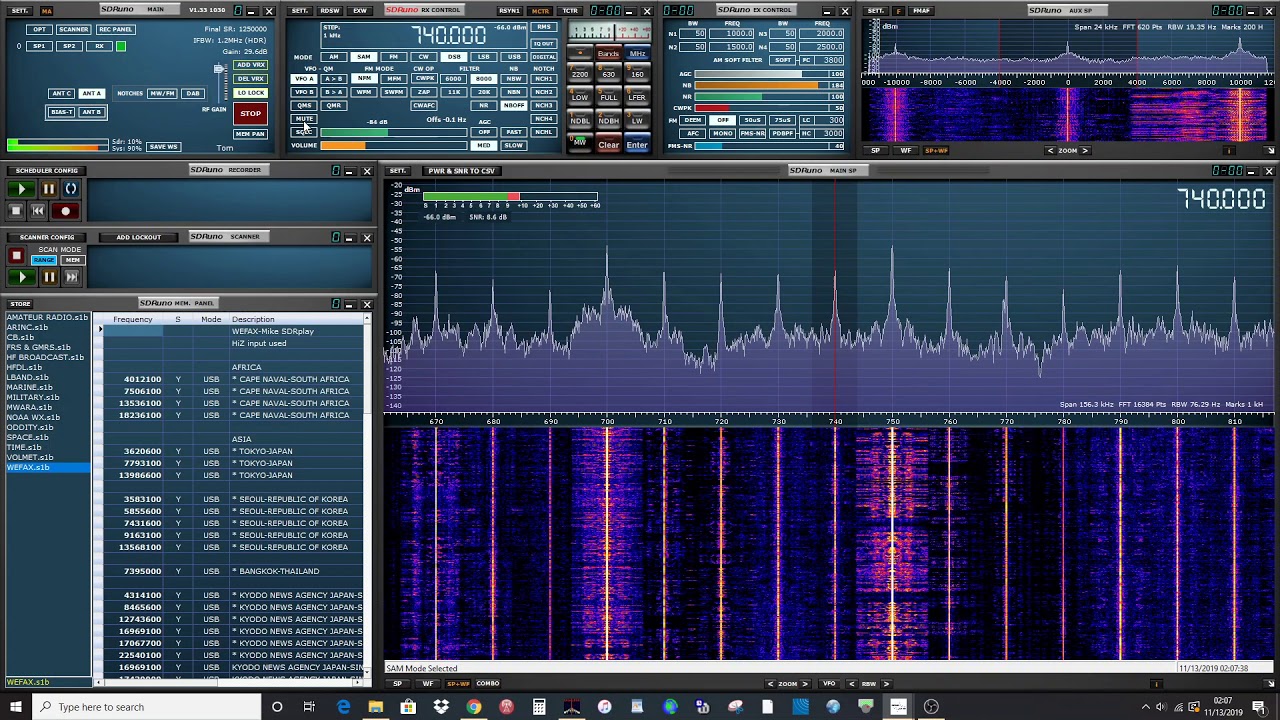
Task: Adjust the NB level slider in EX Control
Action: click(768, 86)
